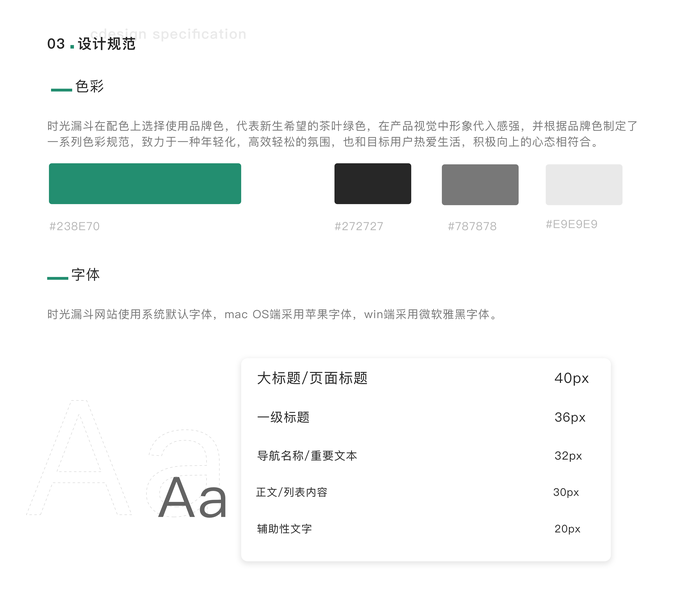Click the green #238E70 brand color swatch

coord(145,184)
